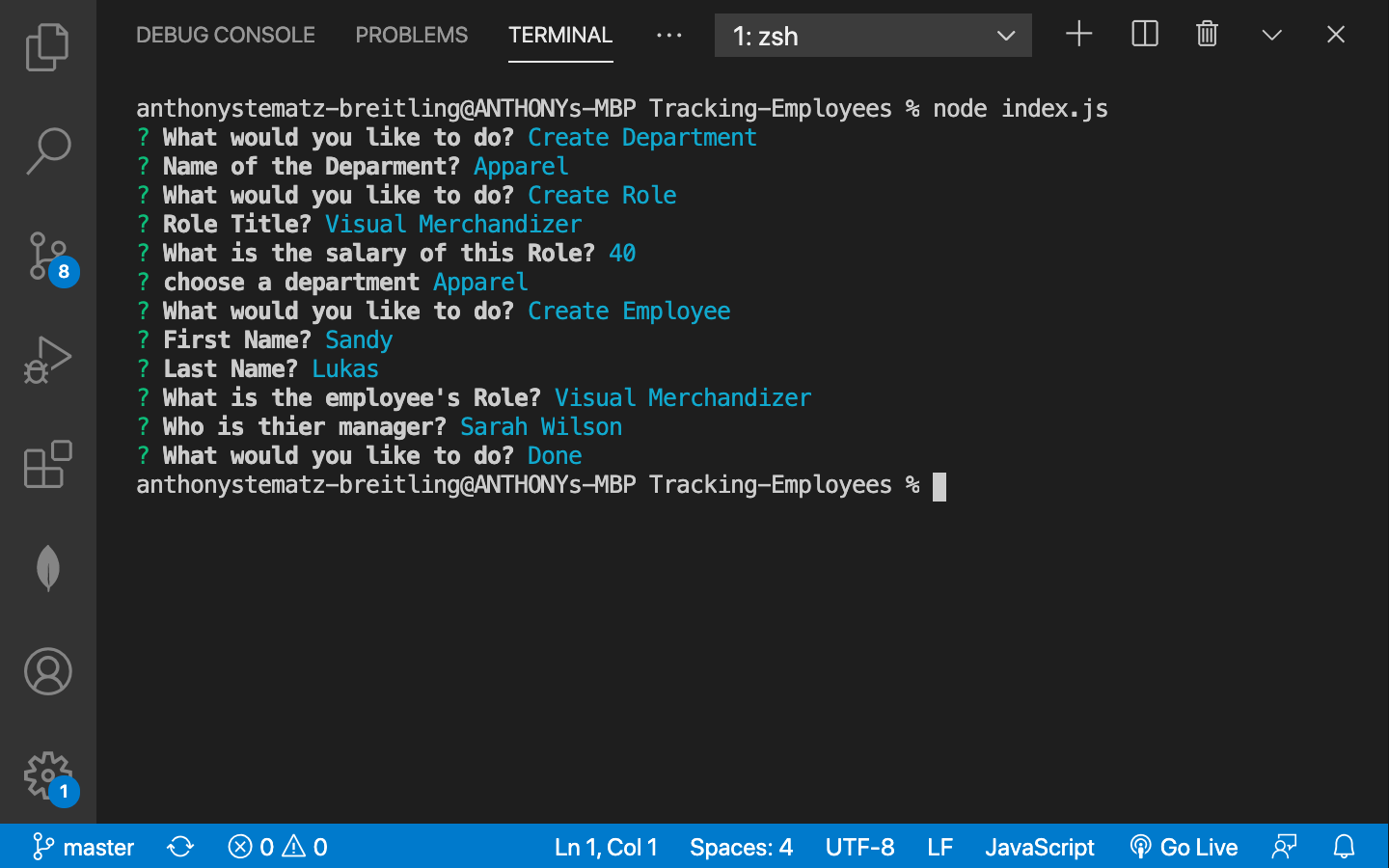Open the MongoDB leaf view
1389x868 pixels.
point(47,568)
